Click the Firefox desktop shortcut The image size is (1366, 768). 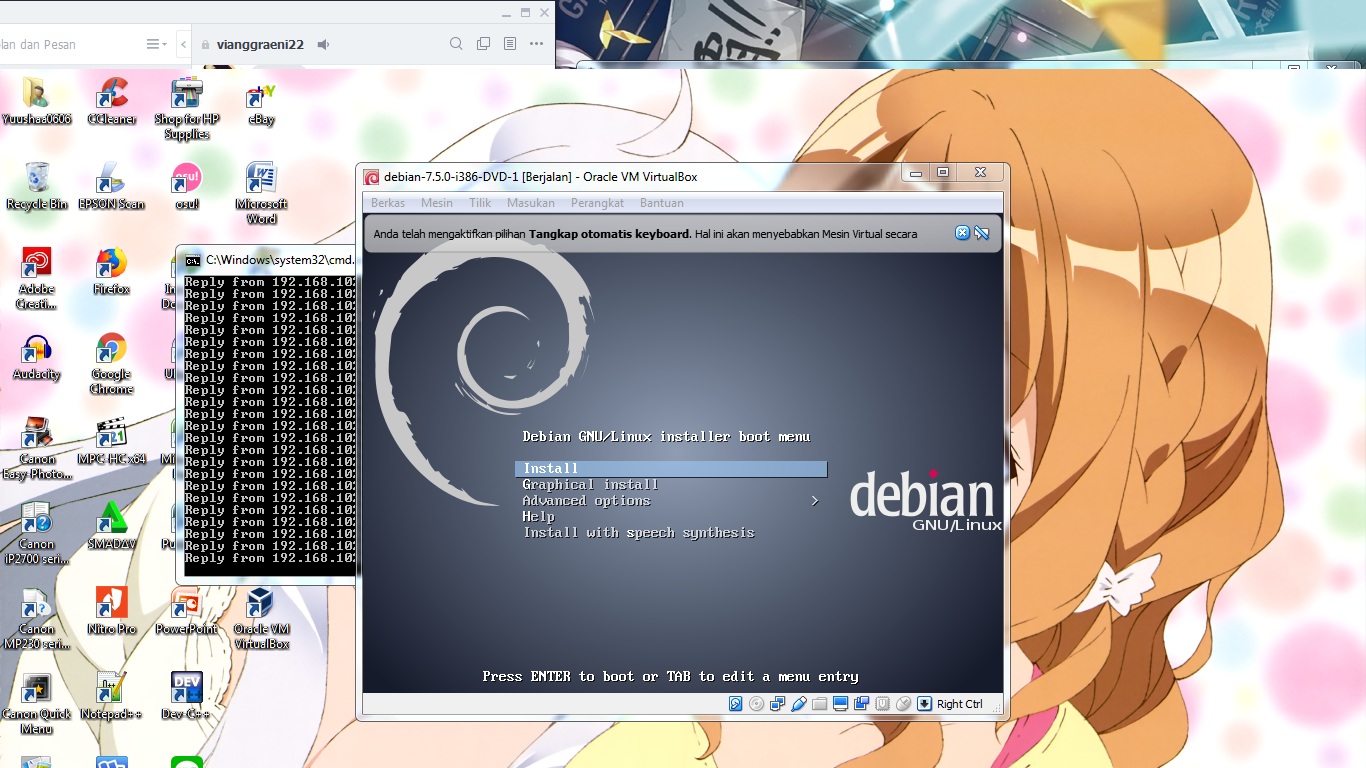click(111, 271)
